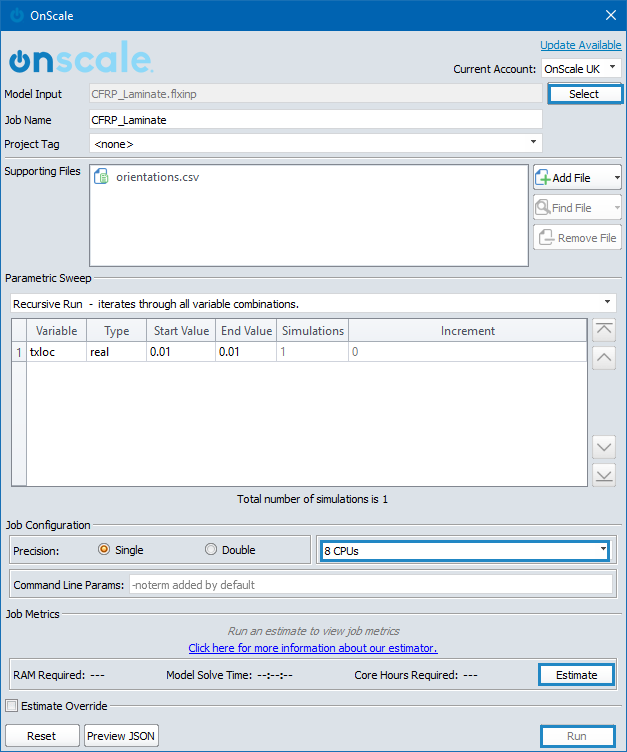The width and height of the screenshot is (627, 752).
Task: Click the Increment cell showing 0
Action: pos(468,352)
